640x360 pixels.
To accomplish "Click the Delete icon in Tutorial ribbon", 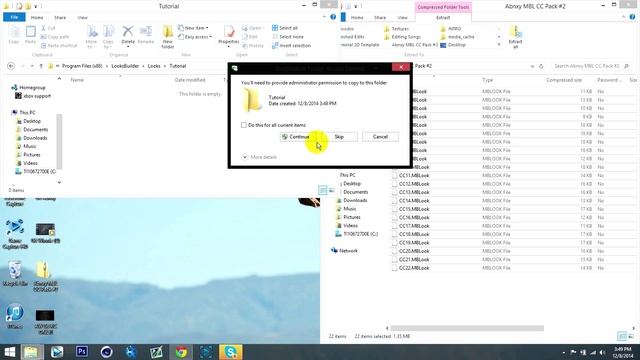I will point(128,35).
